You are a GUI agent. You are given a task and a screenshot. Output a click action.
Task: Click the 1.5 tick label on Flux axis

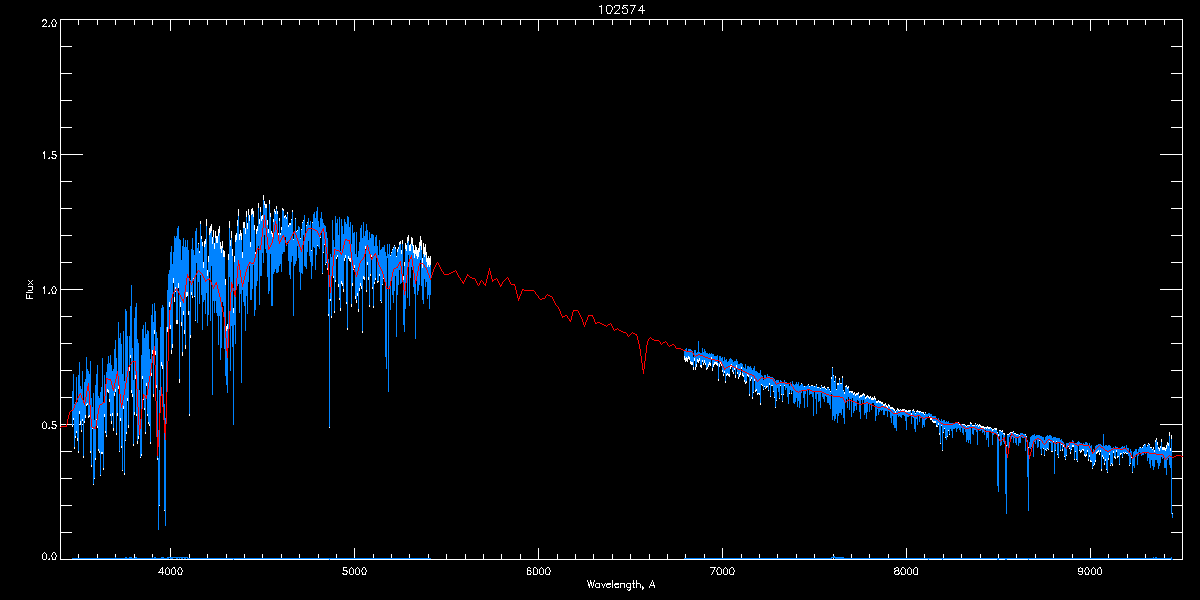47,155
